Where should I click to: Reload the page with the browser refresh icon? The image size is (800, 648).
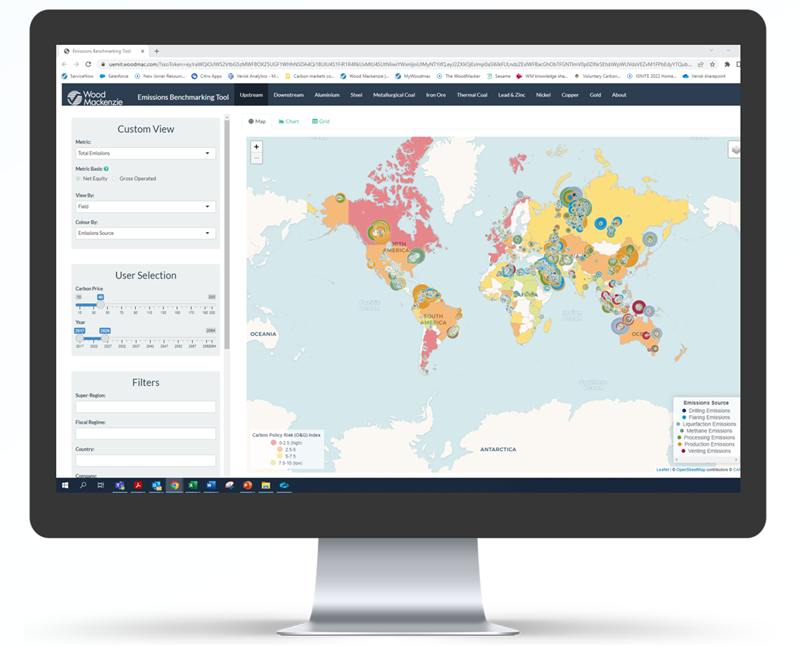tap(88, 64)
